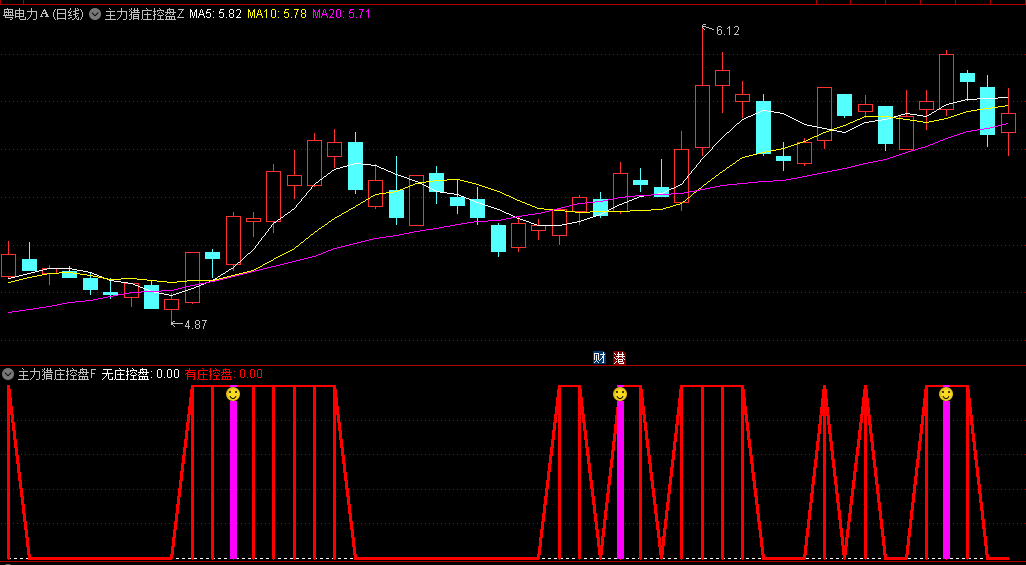Click the last smiley signal marker
The image size is (1026, 565).
pyautogui.click(x=946, y=394)
